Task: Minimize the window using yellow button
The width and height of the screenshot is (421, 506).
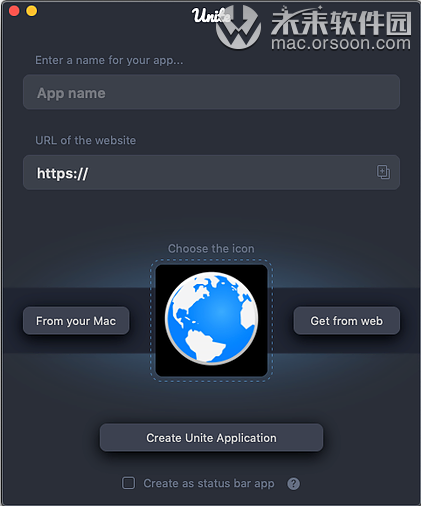Action: coord(32,11)
